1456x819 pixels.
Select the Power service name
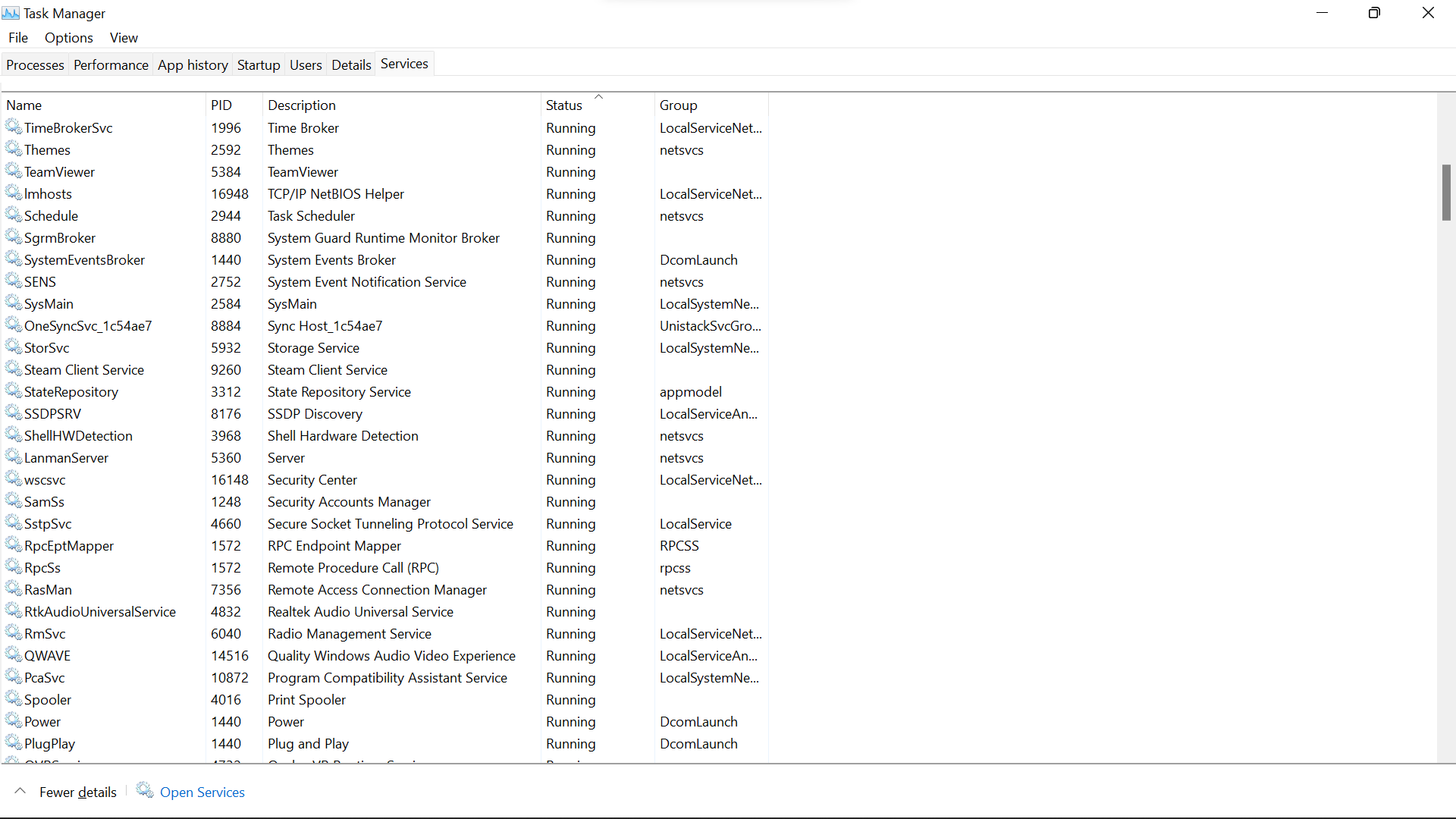coord(42,722)
